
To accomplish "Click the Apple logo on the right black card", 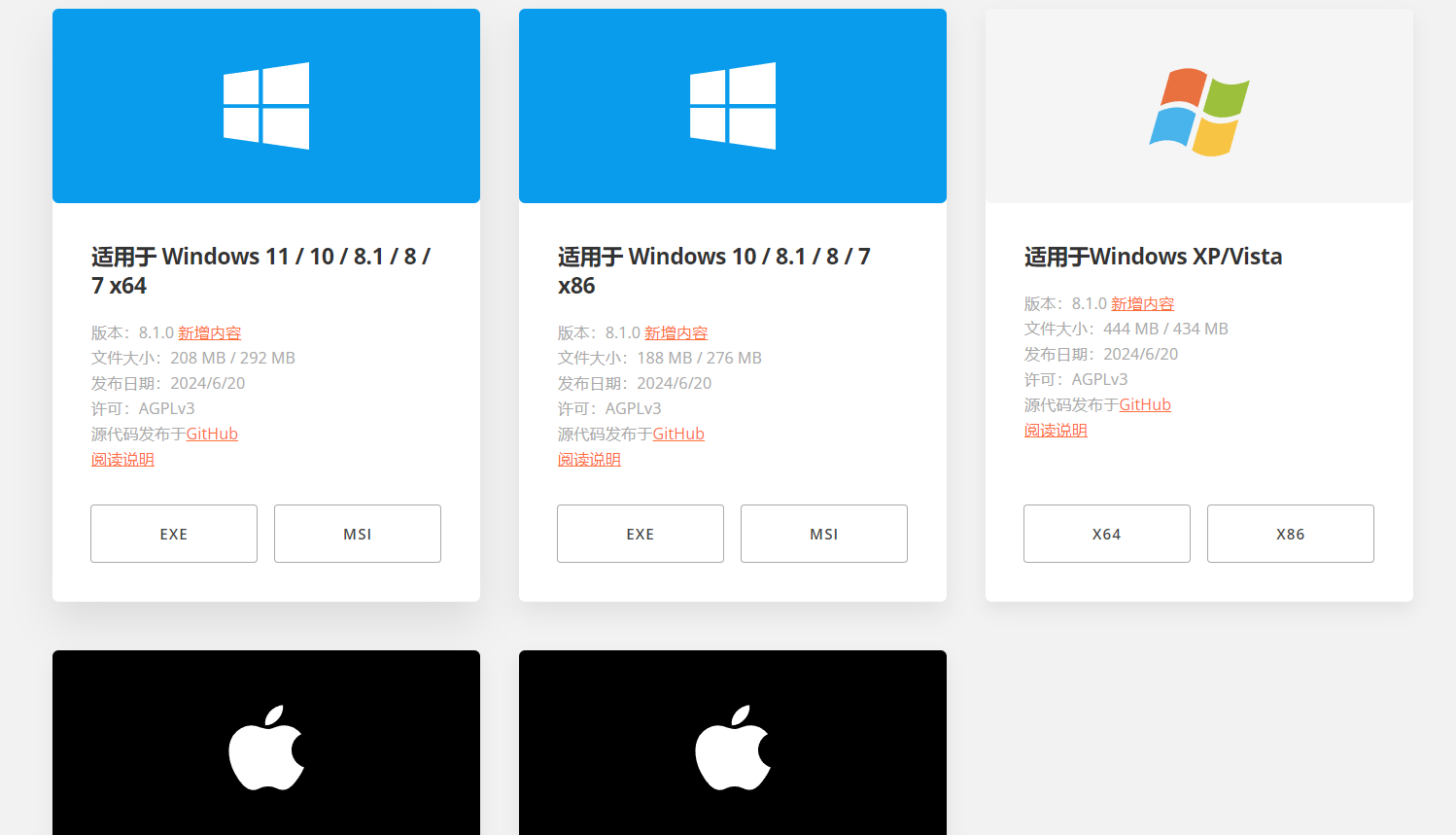I will (x=733, y=748).
